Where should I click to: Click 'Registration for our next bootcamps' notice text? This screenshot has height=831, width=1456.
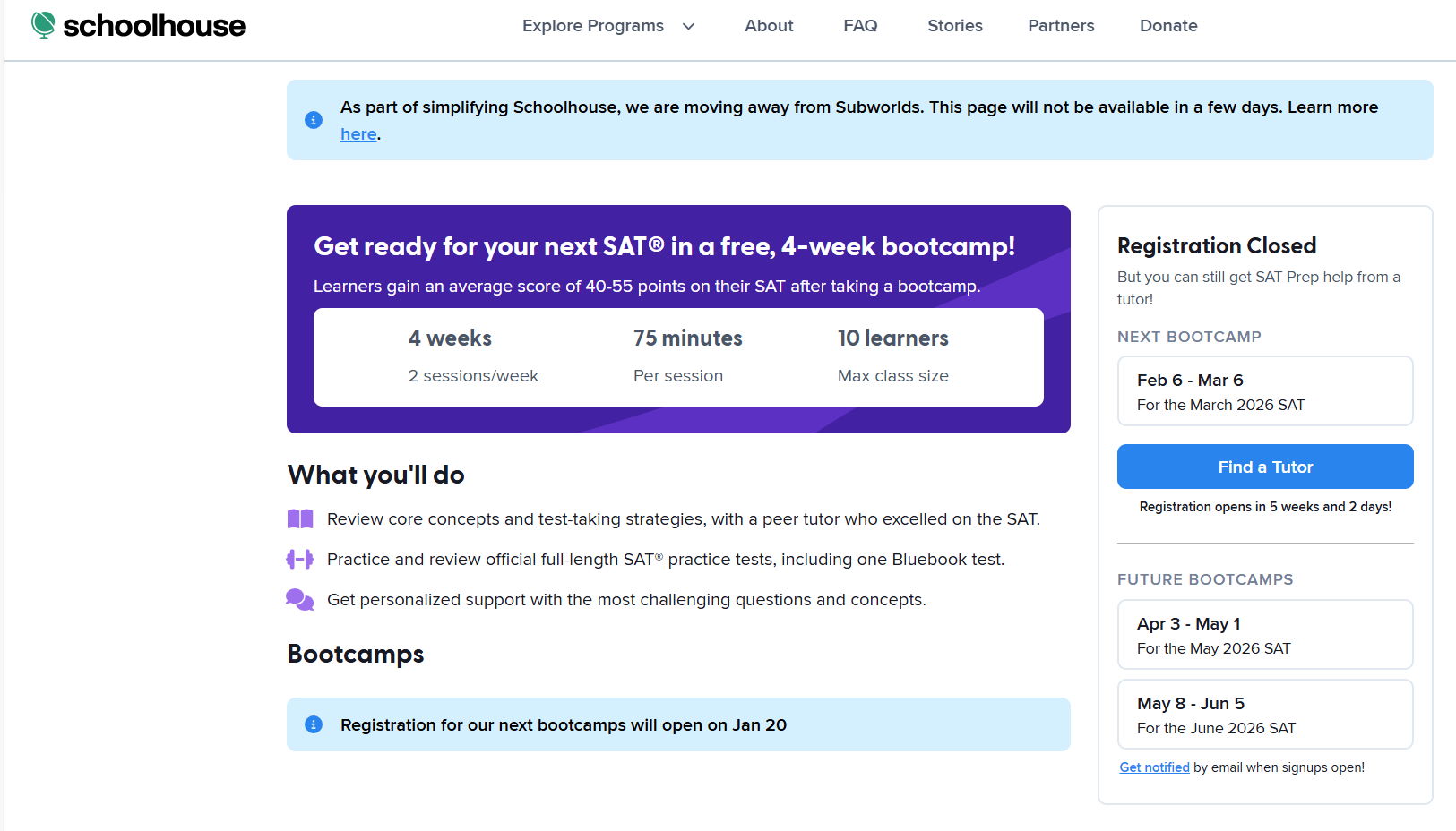(x=564, y=725)
